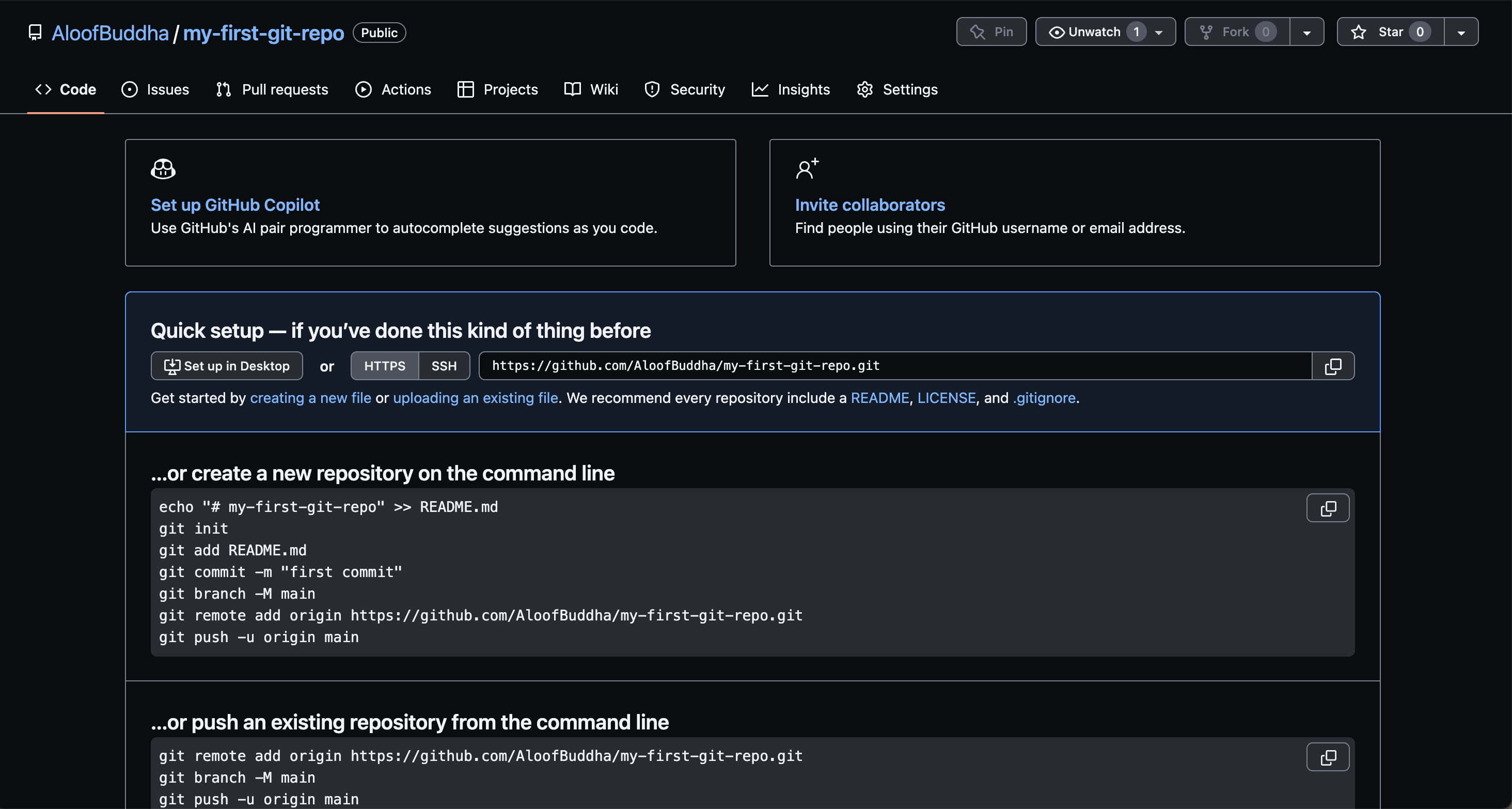This screenshot has width=1512, height=809.
Task: Click the Invite collaborators link
Action: [x=870, y=204]
